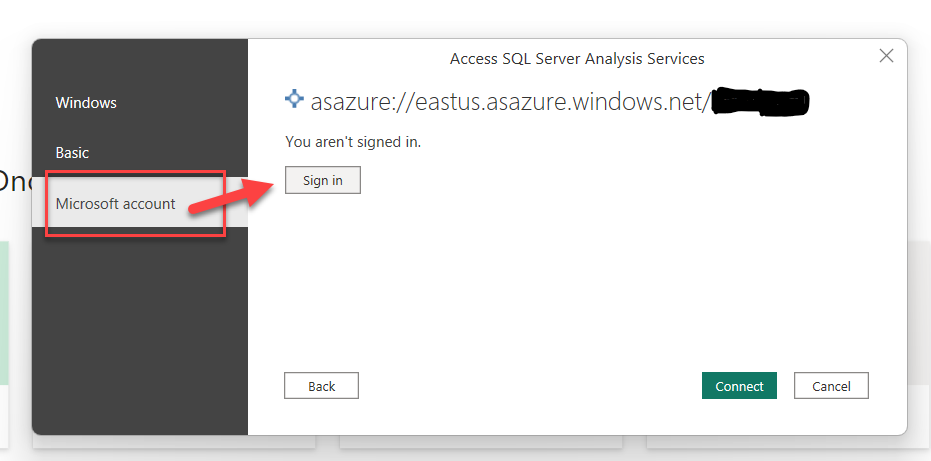The height and width of the screenshot is (461, 931).
Task: Select the Windows authentication tab
Action: (86, 103)
